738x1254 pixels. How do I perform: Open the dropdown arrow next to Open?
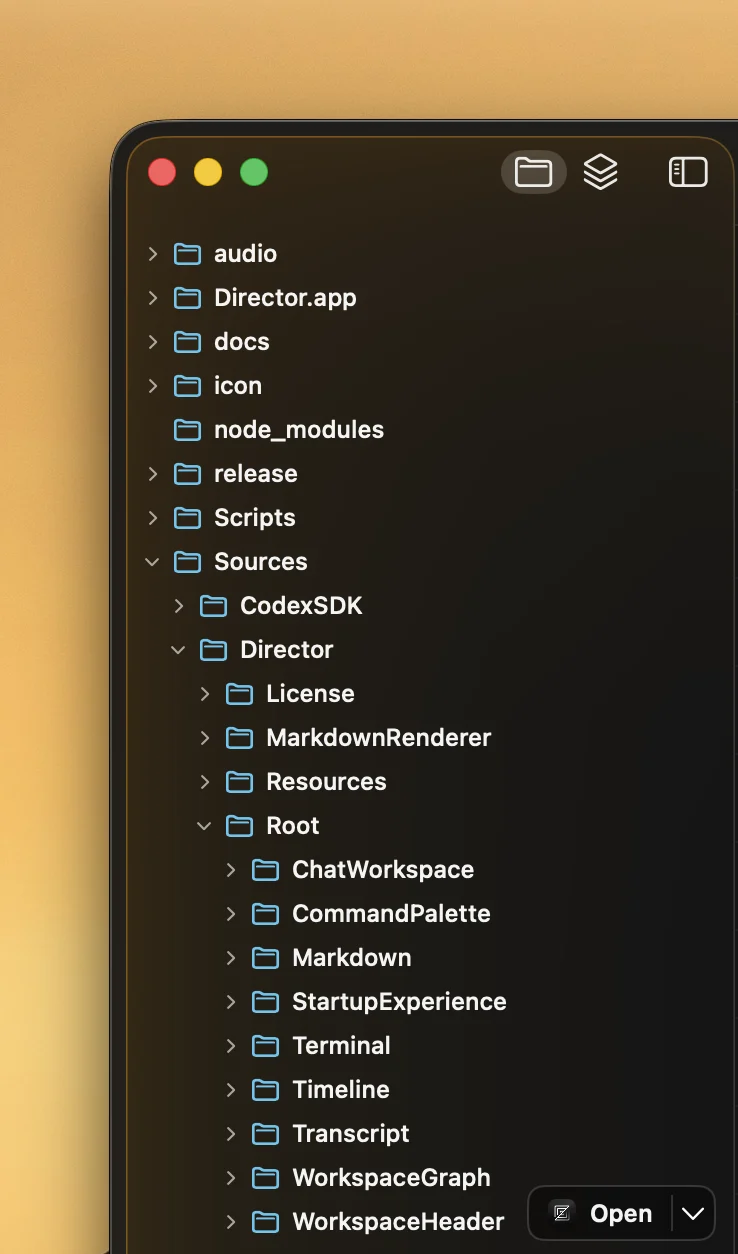pyautogui.click(x=693, y=1213)
